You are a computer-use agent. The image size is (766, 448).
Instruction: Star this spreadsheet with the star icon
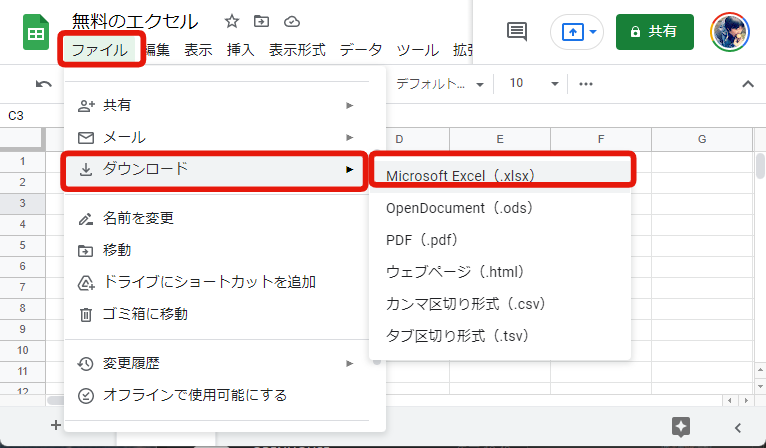(232, 21)
